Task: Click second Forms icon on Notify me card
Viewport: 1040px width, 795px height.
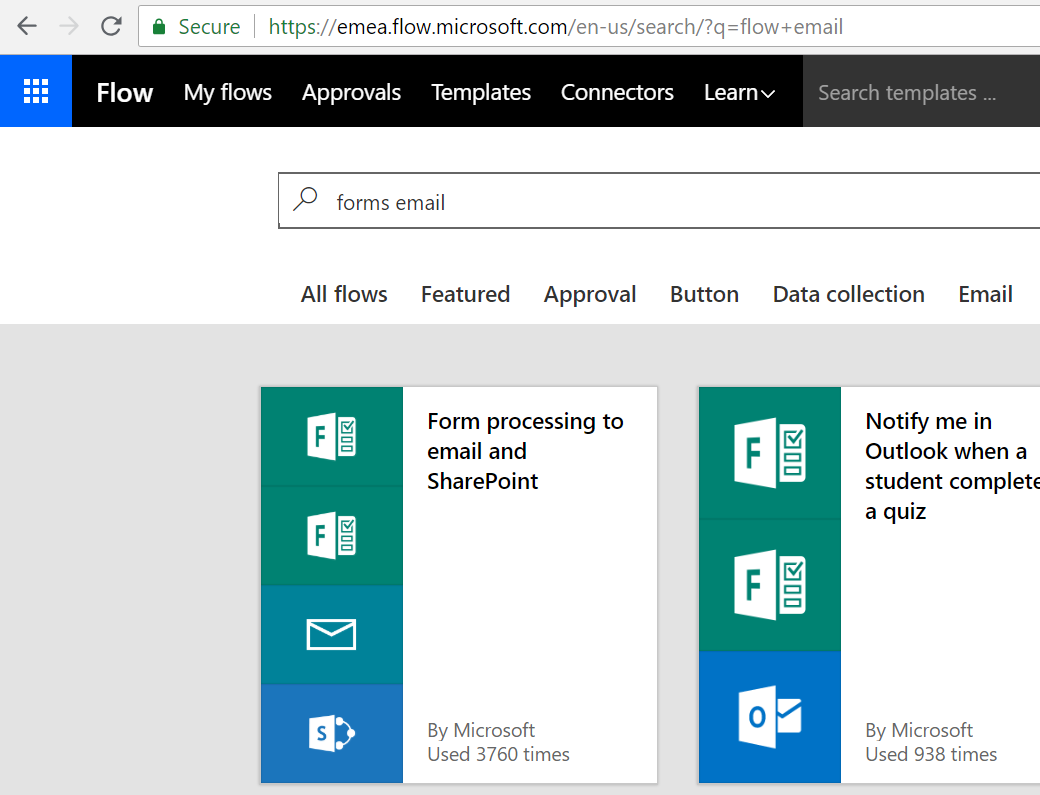Action: [x=770, y=585]
